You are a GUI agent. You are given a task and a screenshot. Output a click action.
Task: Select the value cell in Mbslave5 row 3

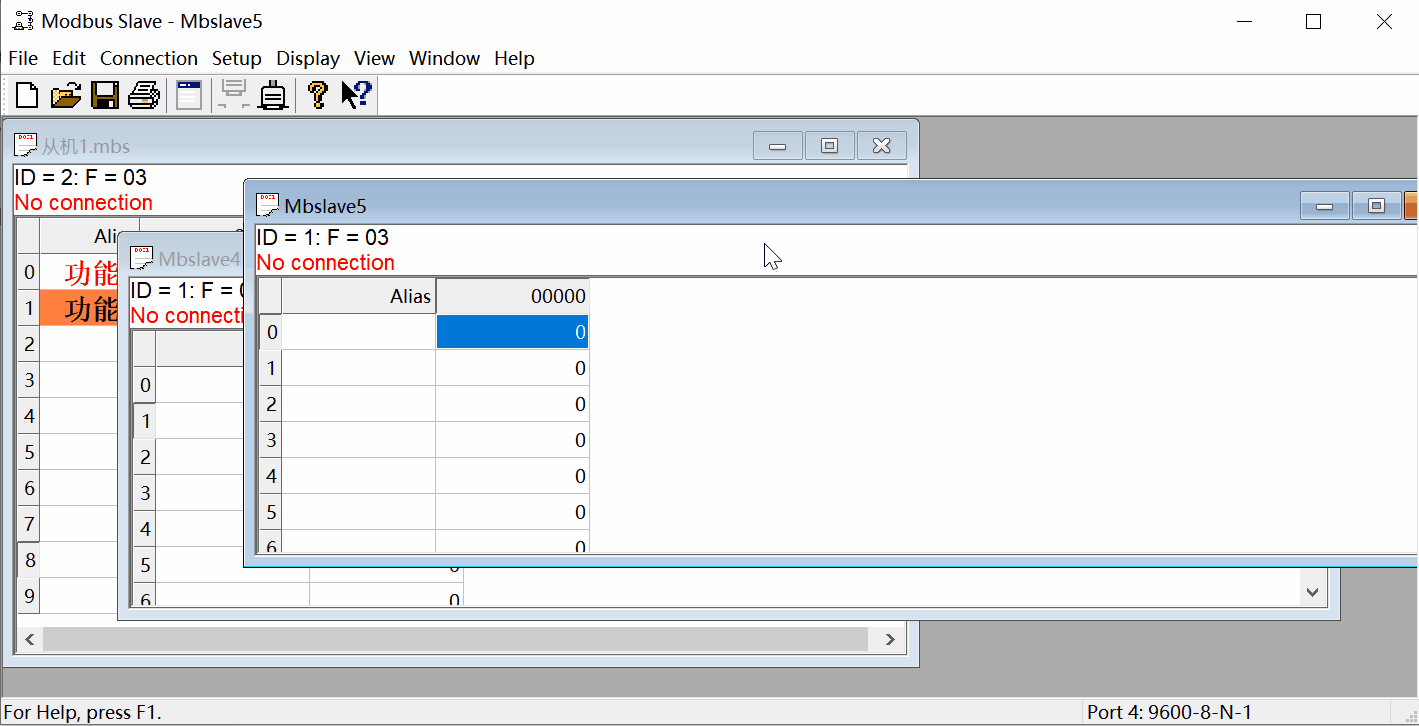point(512,440)
